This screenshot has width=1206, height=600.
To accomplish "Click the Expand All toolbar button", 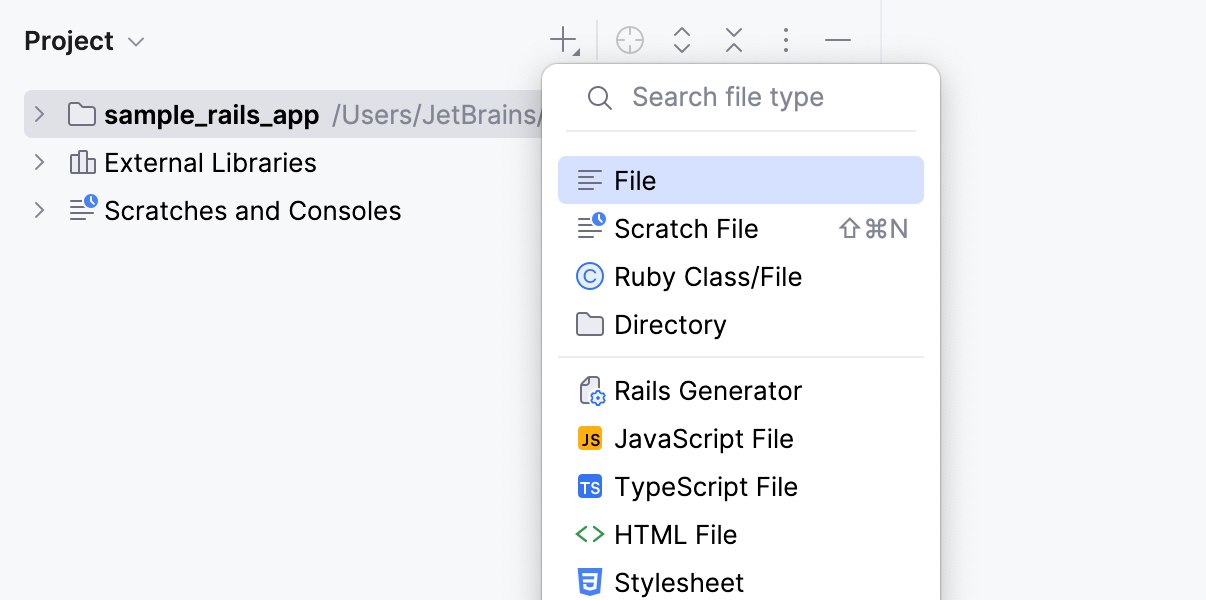I will click(x=682, y=40).
